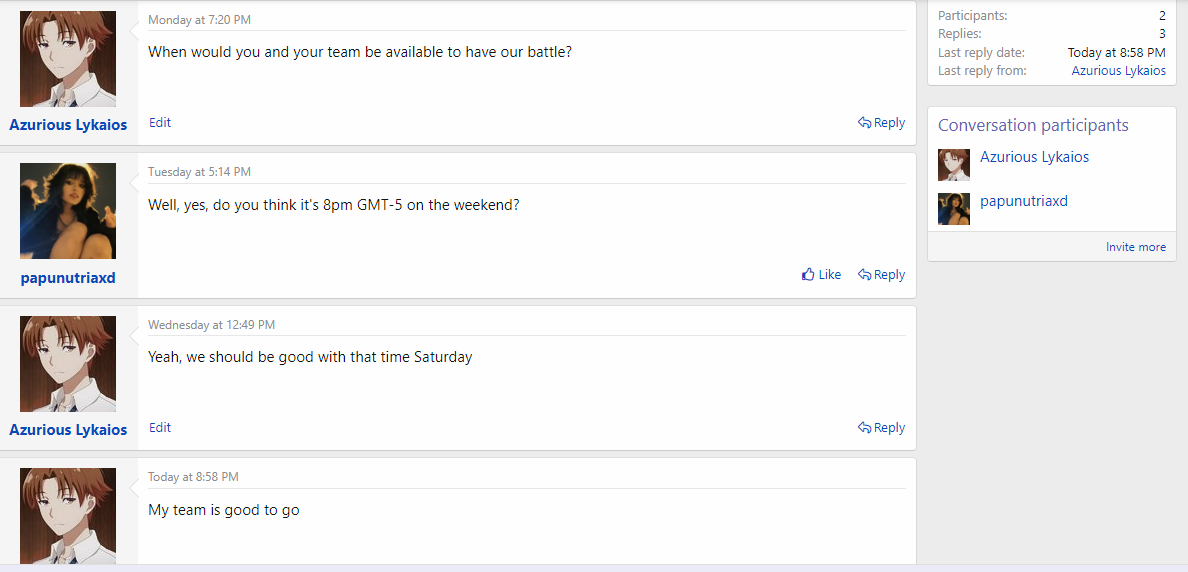Open Azurious Lykaios avatar on Wednesday post
Screen dimensions: 1188x572
(x=68, y=364)
